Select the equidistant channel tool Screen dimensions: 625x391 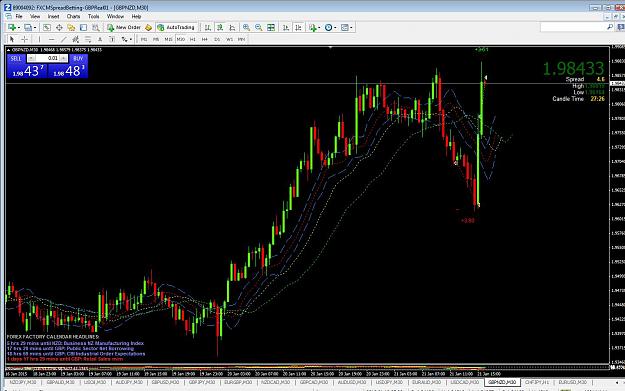click(76, 39)
